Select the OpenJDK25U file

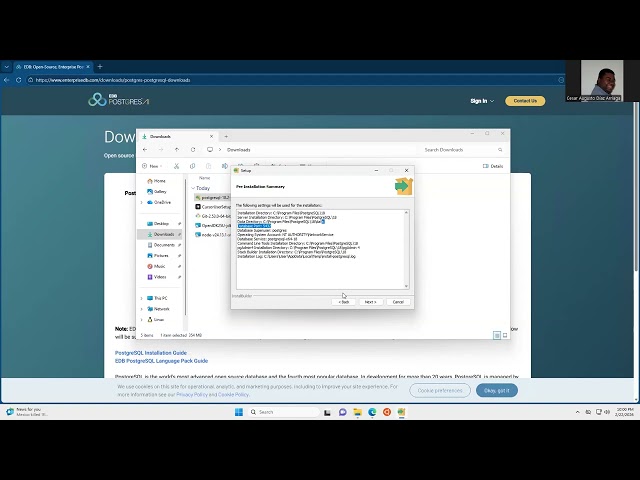click(213, 225)
